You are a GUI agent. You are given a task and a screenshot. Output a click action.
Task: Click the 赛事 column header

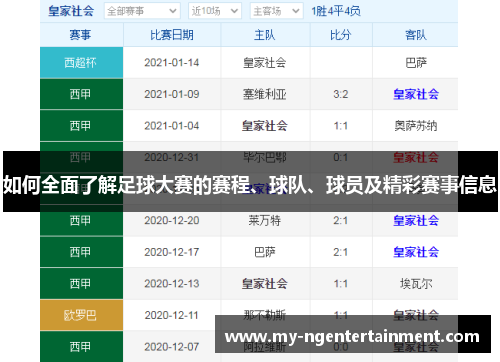coord(80,35)
